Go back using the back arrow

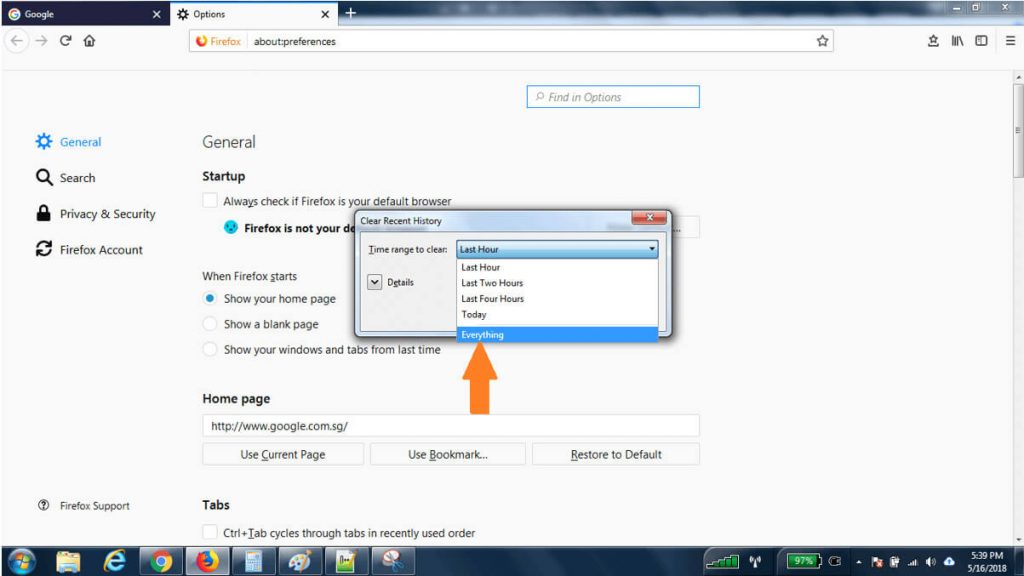click(x=17, y=40)
